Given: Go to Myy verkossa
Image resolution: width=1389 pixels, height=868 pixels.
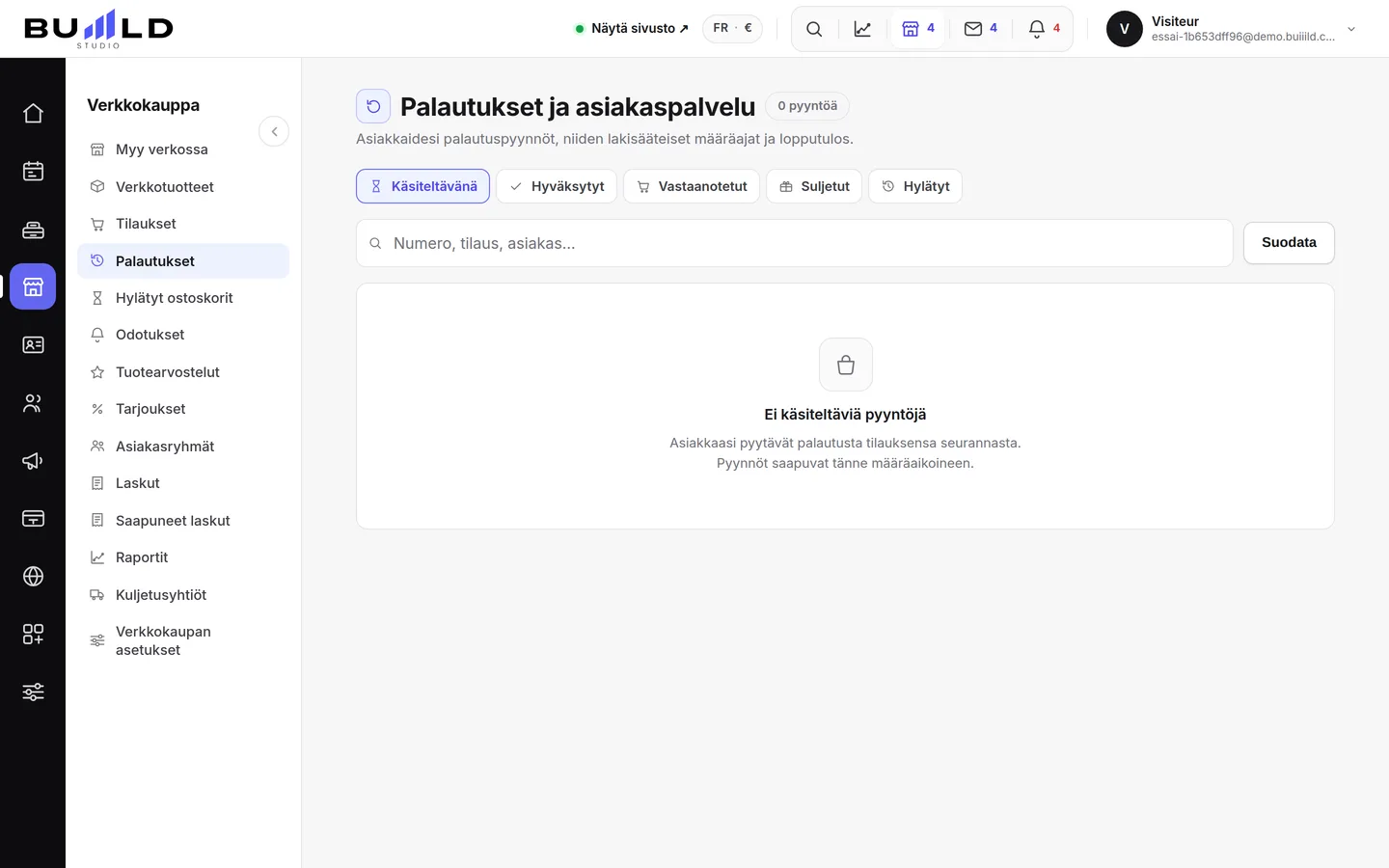Looking at the screenshot, I should click(x=183, y=149).
